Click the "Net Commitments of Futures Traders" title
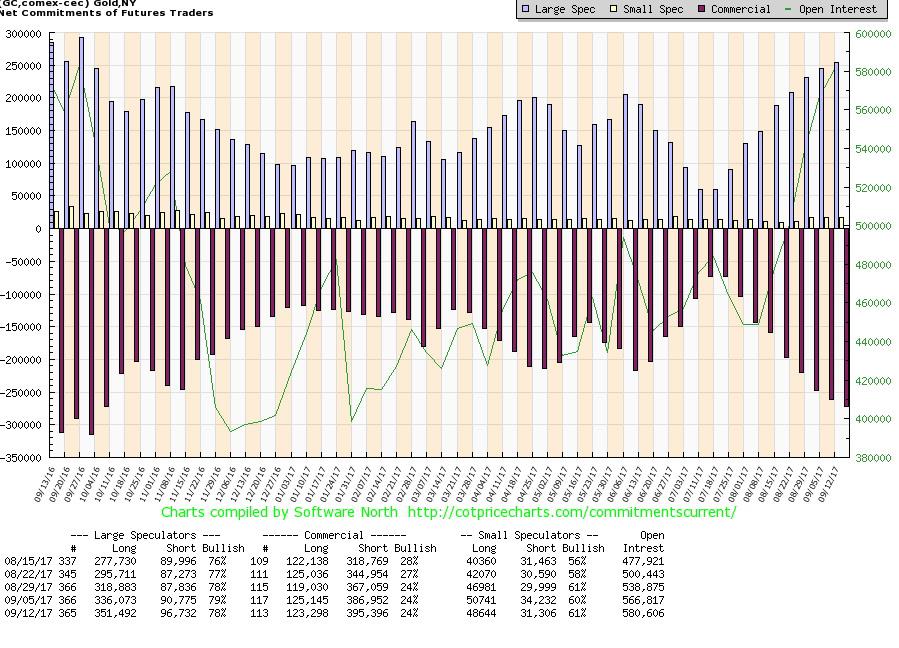899x648 pixels. [x=107, y=13]
